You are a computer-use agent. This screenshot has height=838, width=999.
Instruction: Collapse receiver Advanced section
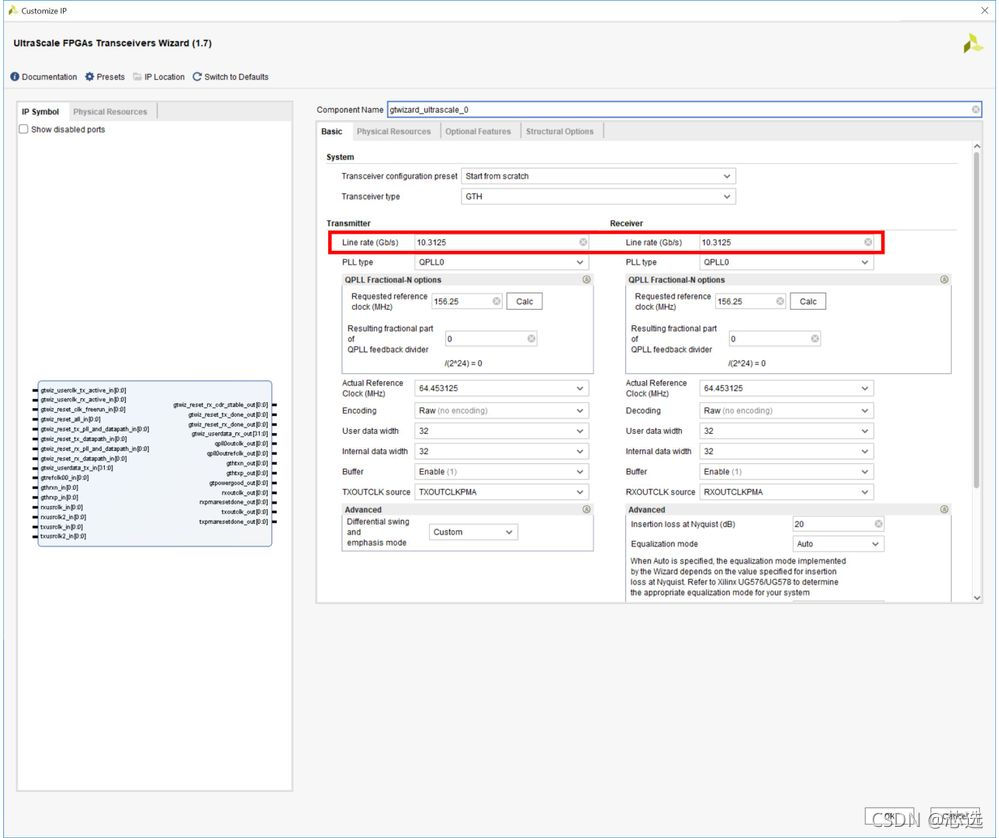[944, 510]
